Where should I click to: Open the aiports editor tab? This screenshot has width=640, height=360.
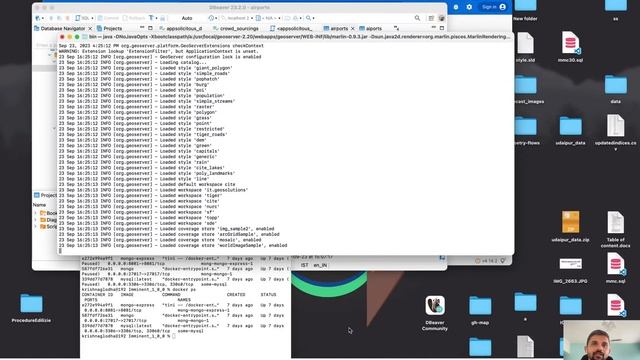click(370, 29)
